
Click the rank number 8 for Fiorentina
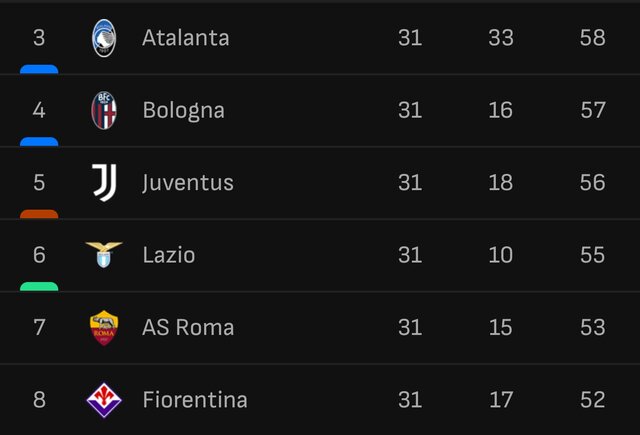[x=39, y=399]
